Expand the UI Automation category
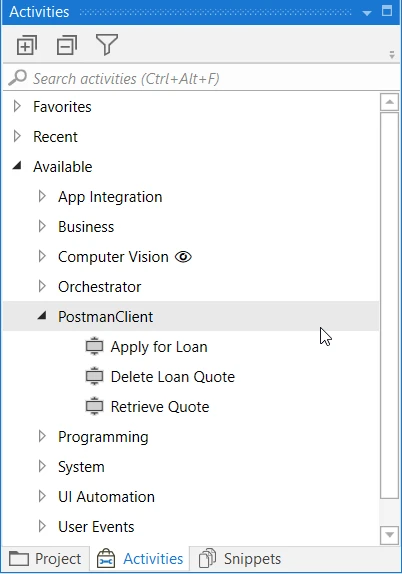This screenshot has width=402, height=574. (42, 496)
